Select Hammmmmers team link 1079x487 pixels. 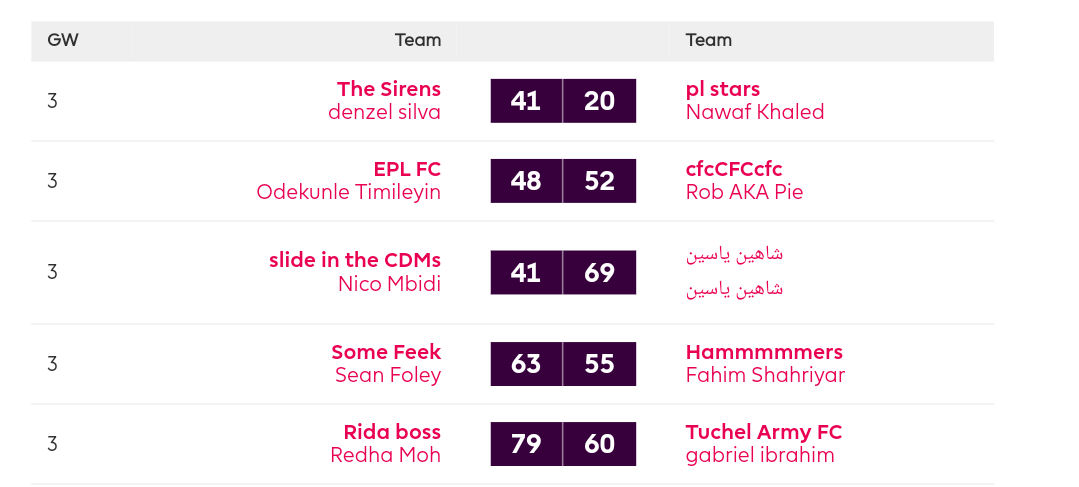pyautogui.click(x=764, y=351)
